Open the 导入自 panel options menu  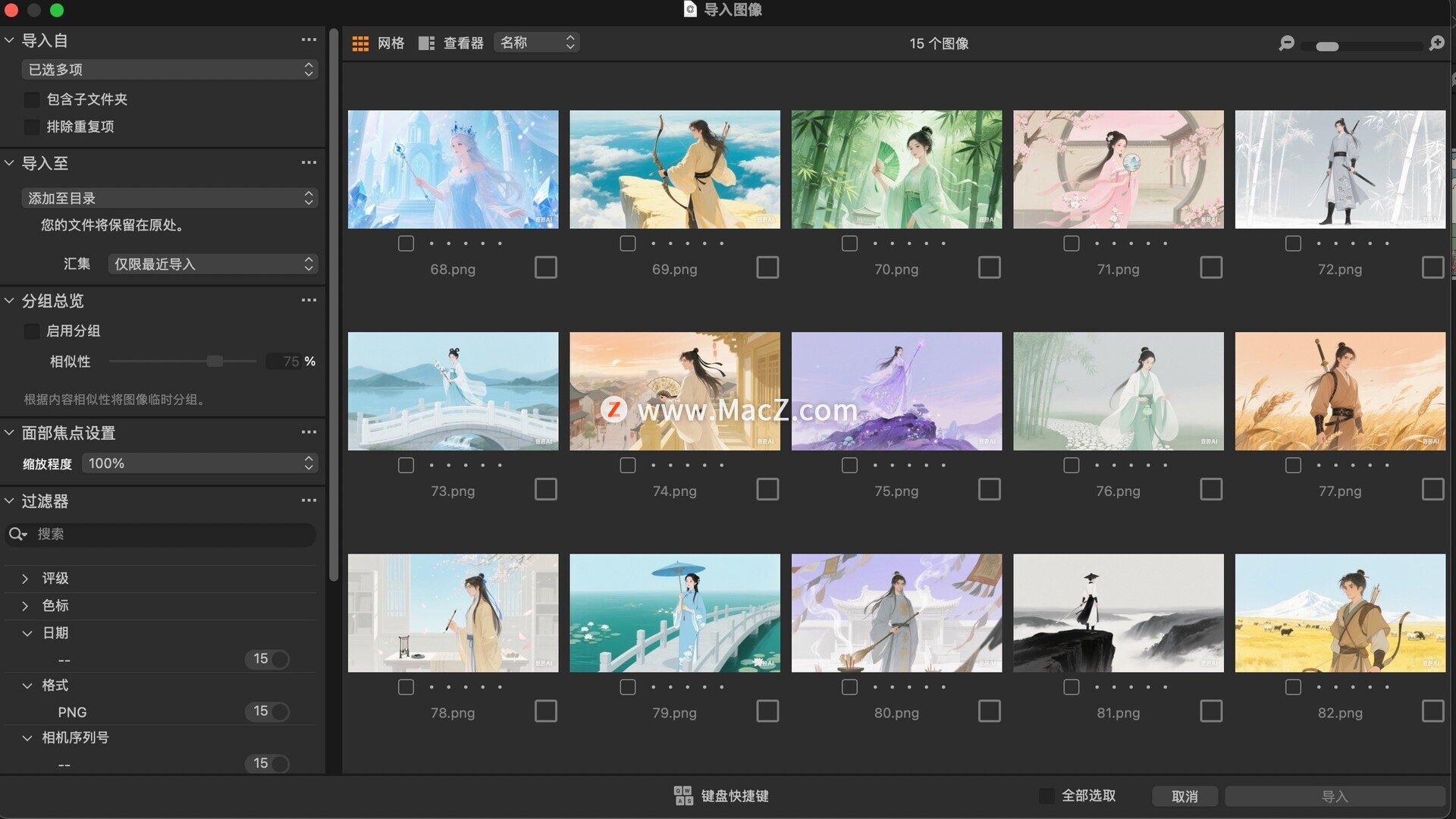tap(309, 40)
